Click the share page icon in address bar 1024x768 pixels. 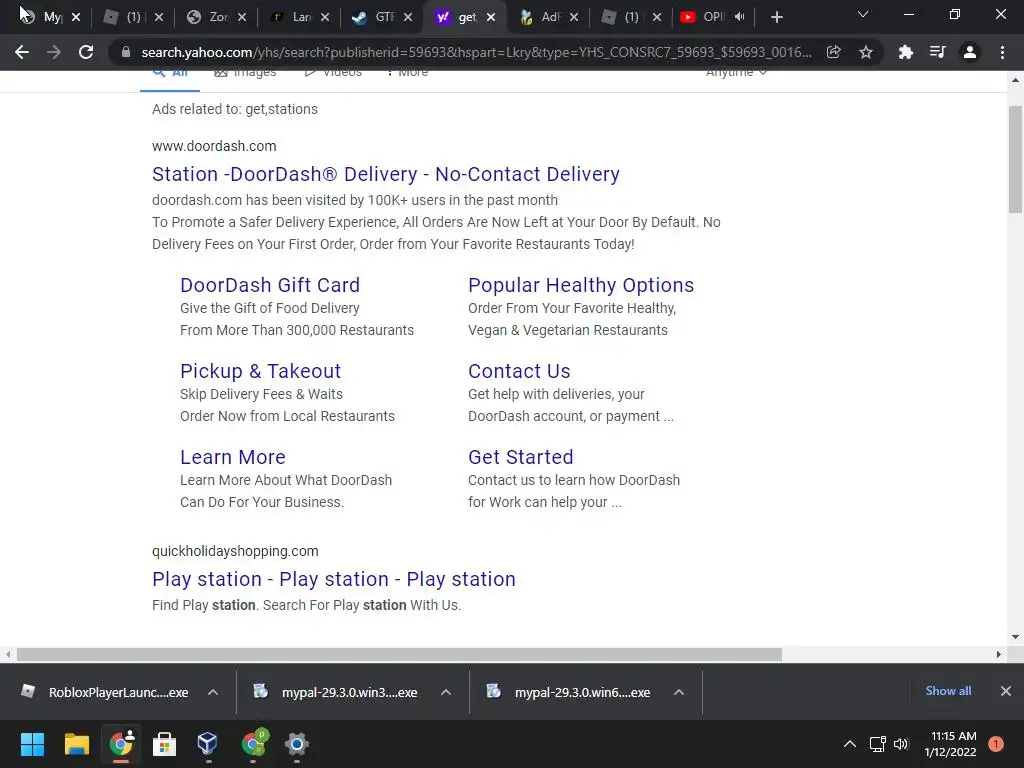(833, 52)
